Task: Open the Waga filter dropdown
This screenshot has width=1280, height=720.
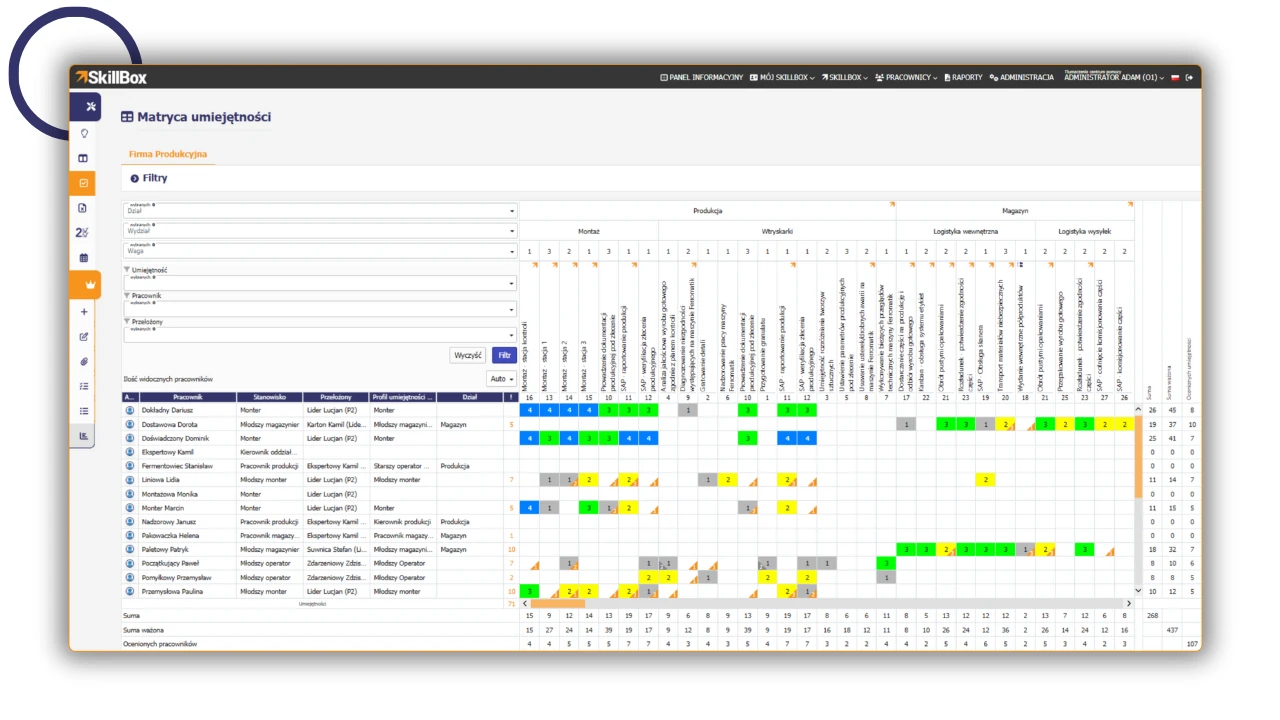Action: pos(319,251)
